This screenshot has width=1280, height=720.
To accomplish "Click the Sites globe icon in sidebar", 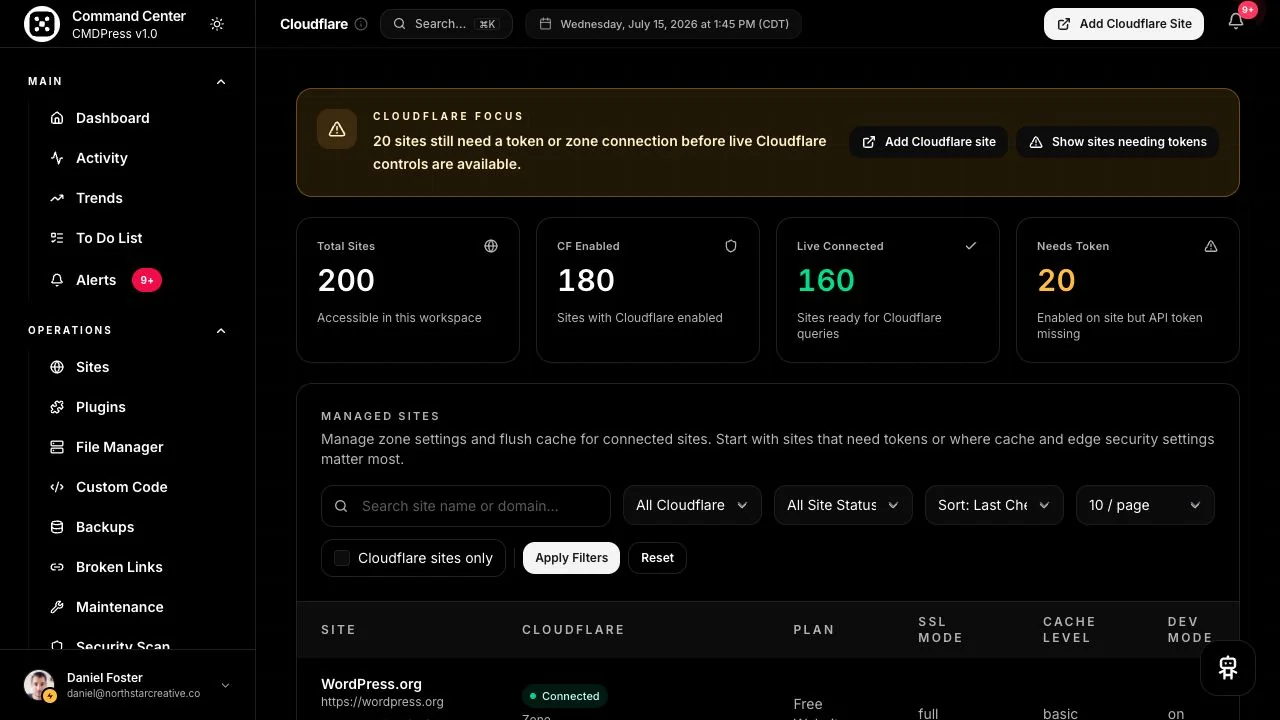I will [57, 367].
